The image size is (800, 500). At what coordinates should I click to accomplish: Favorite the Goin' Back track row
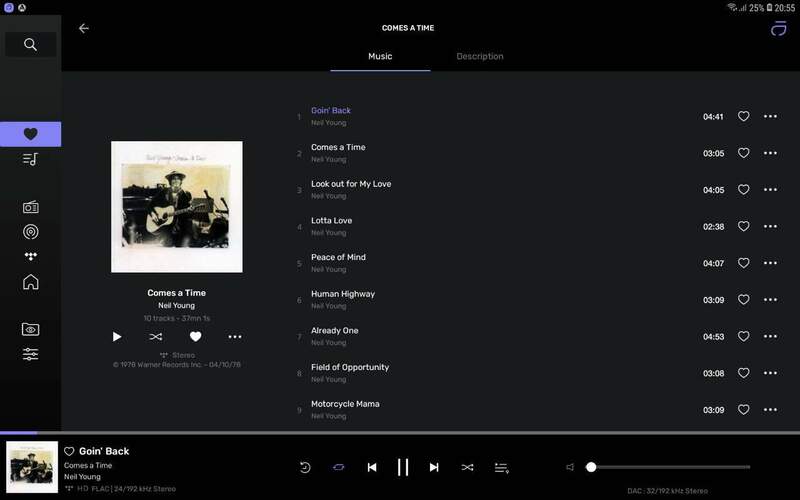(x=743, y=116)
